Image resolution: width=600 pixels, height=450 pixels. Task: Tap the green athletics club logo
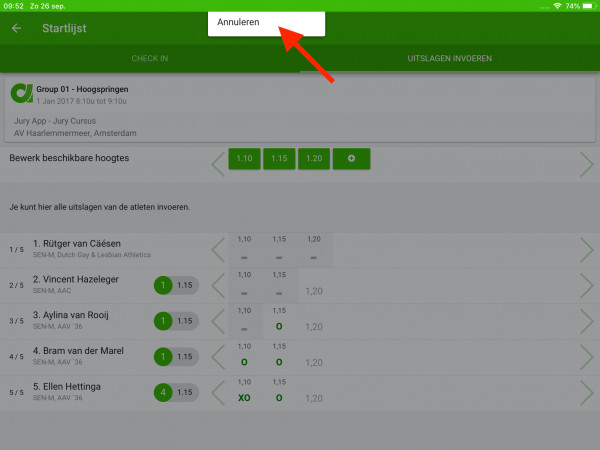[x=22, y=95]
